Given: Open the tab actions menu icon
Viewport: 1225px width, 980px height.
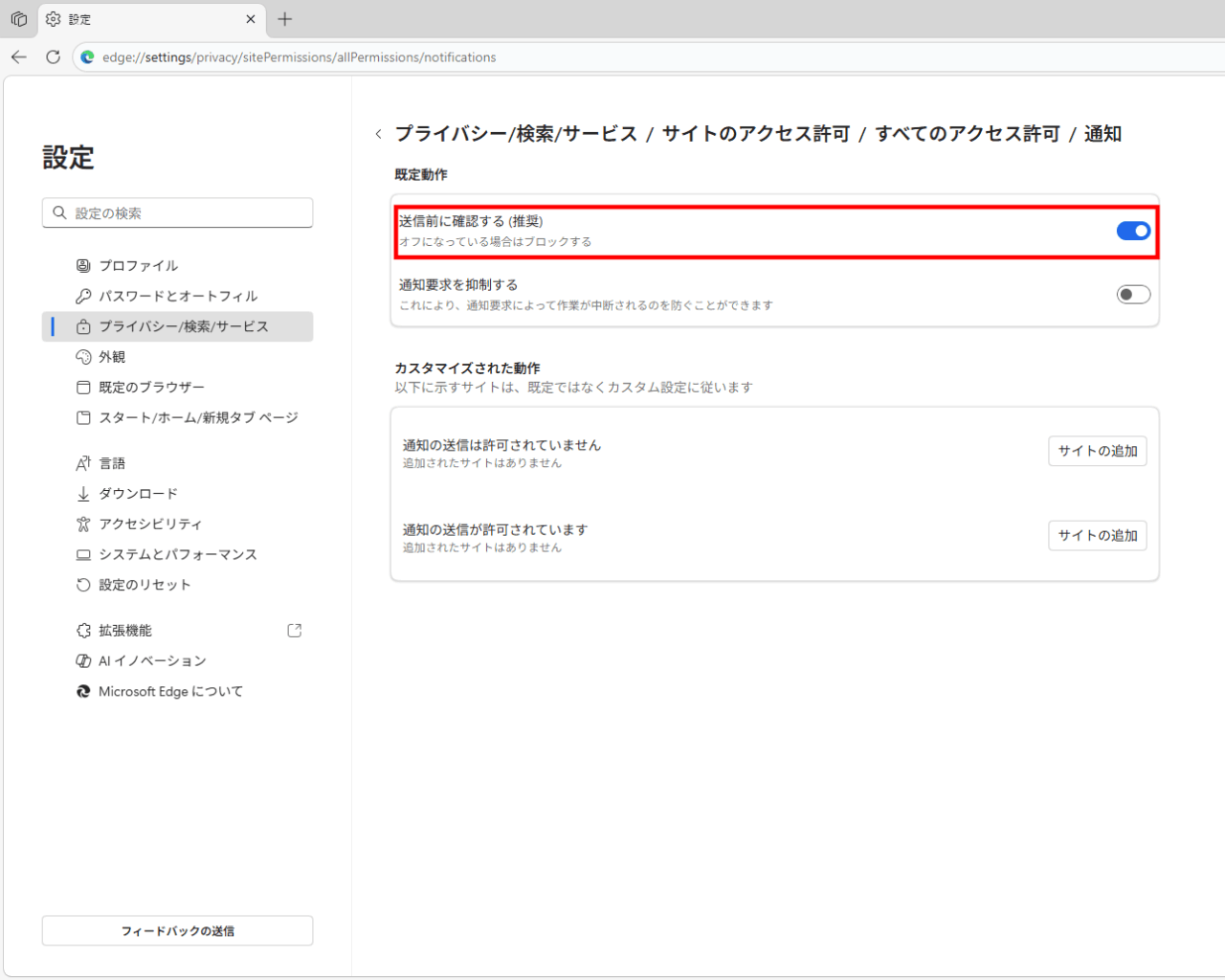Looking at the screenshot, I should coord(19,19).
